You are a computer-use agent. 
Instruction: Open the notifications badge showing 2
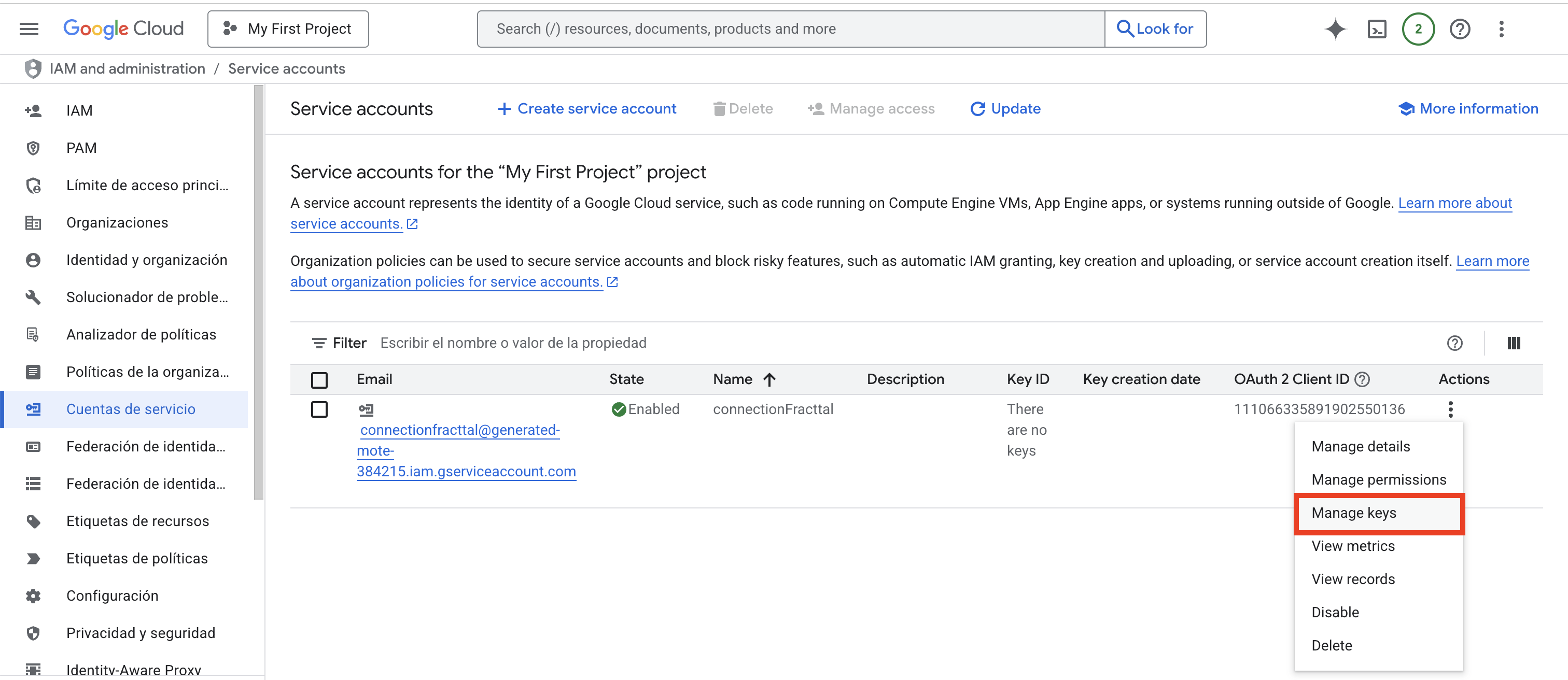tap(1418, 29)
